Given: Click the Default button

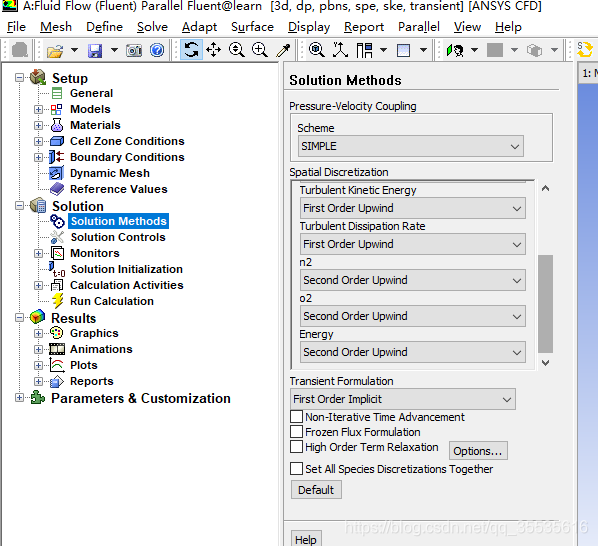Looking at the screenshot, I should tap(316, 490).
